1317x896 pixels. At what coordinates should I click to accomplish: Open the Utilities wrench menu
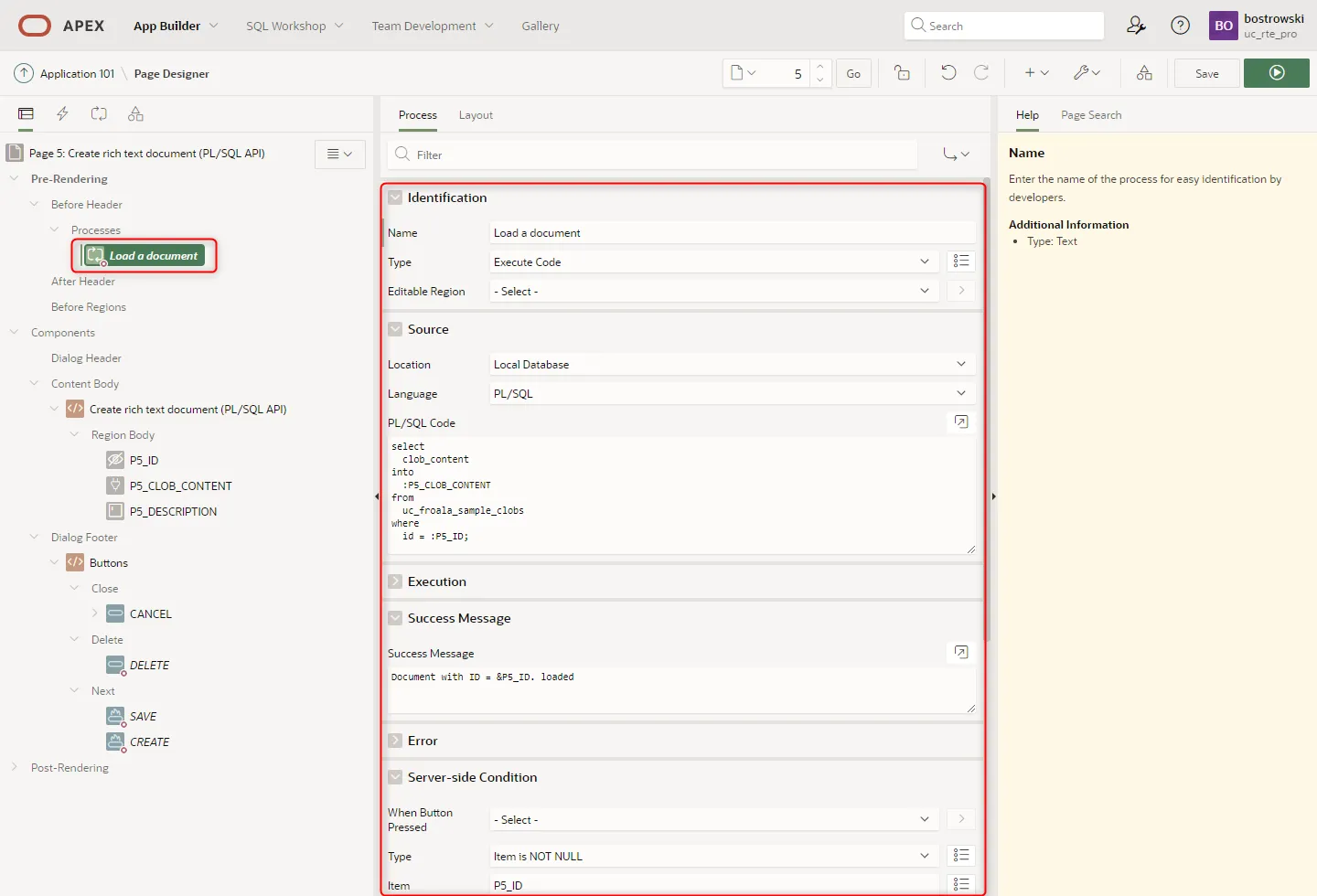click(x=1087, y=73)
